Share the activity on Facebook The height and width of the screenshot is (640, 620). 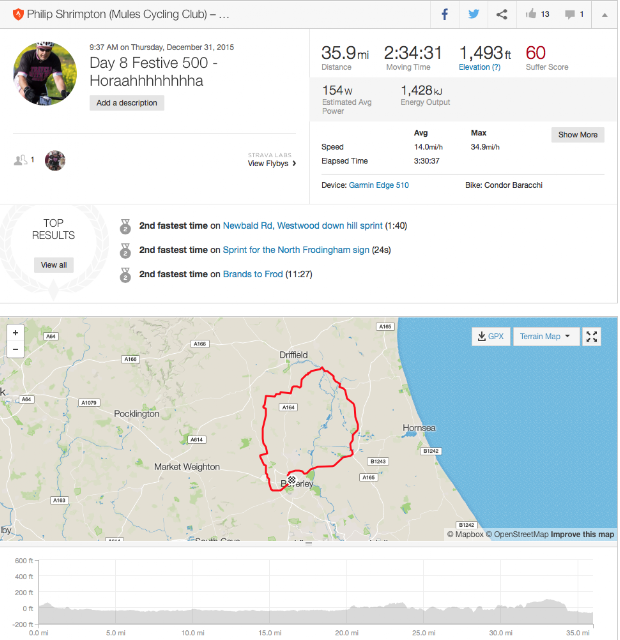pos(445,15)
